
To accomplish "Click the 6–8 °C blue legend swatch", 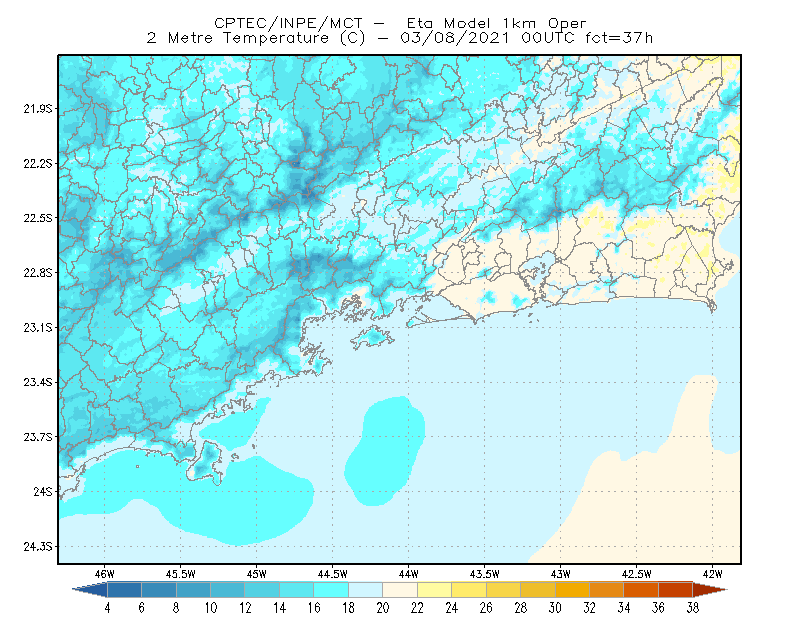I will (x=159, y=590).
